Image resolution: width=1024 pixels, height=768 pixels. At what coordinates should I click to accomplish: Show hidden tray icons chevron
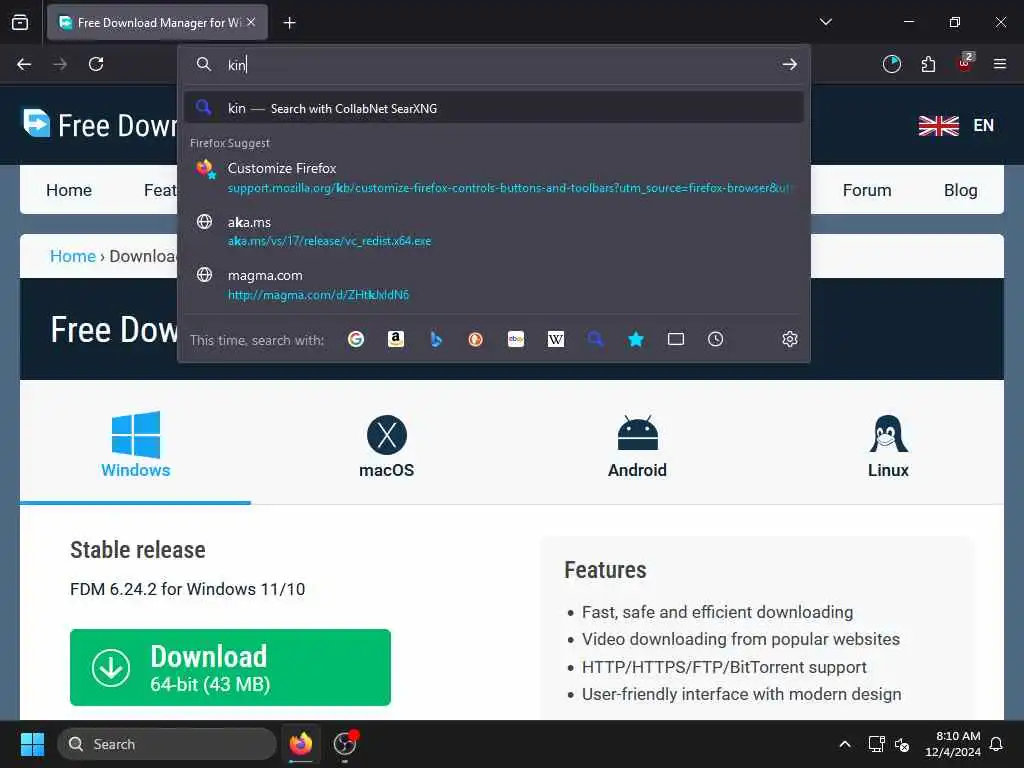(x=844, y=744)
